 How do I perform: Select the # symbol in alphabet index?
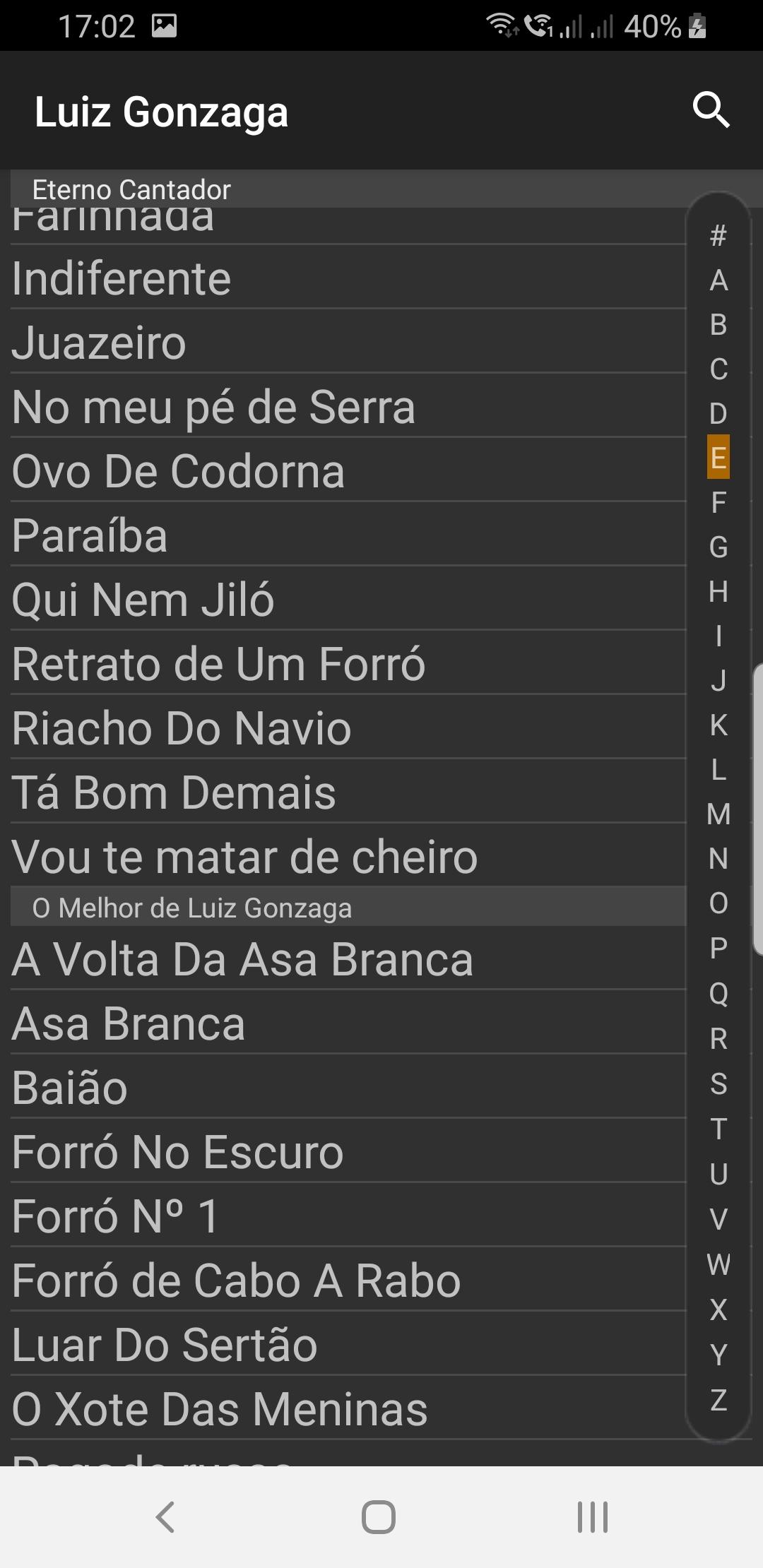click(x=718, y=235)
